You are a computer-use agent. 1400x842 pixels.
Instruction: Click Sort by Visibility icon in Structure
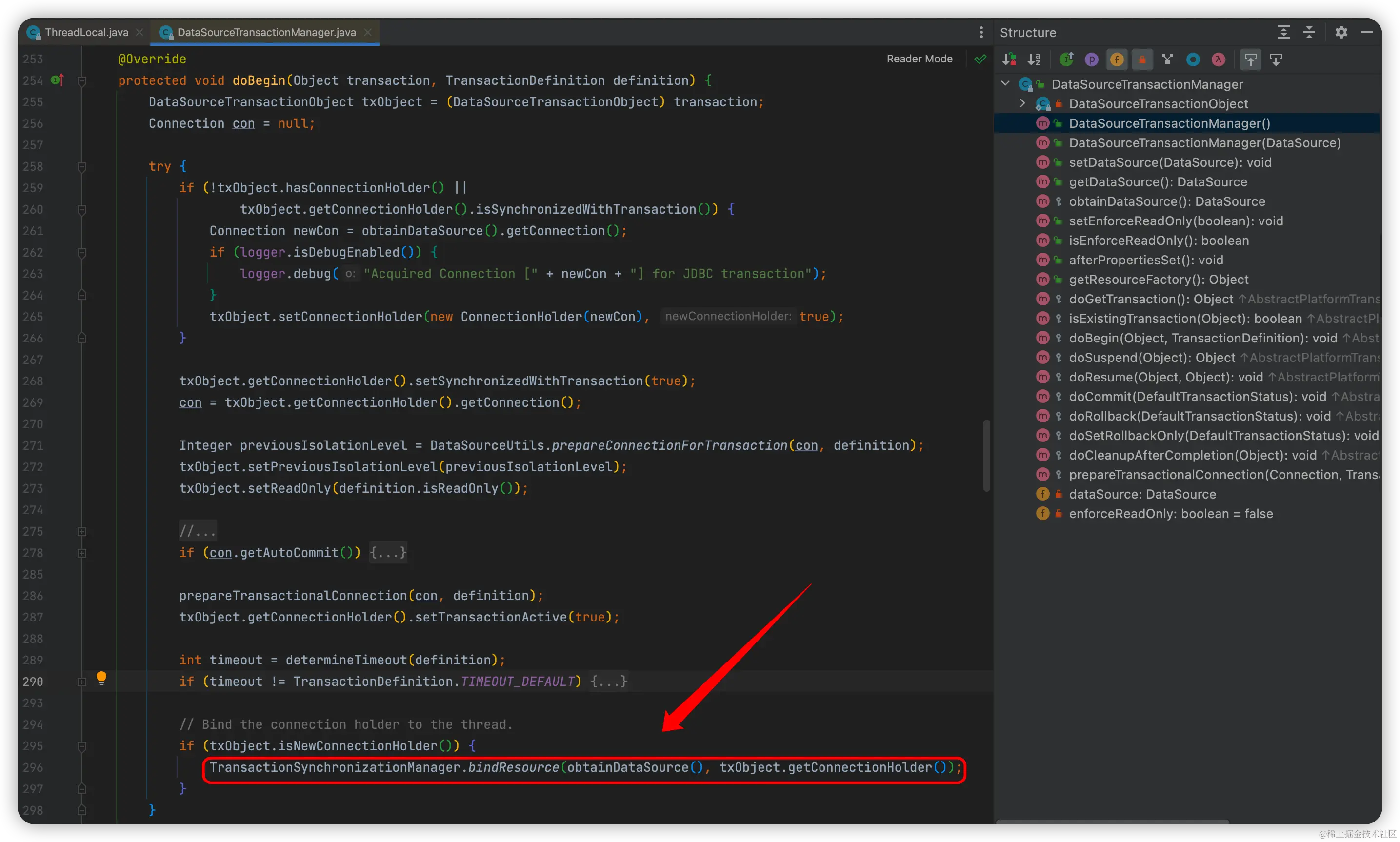tap(1009, 60)
